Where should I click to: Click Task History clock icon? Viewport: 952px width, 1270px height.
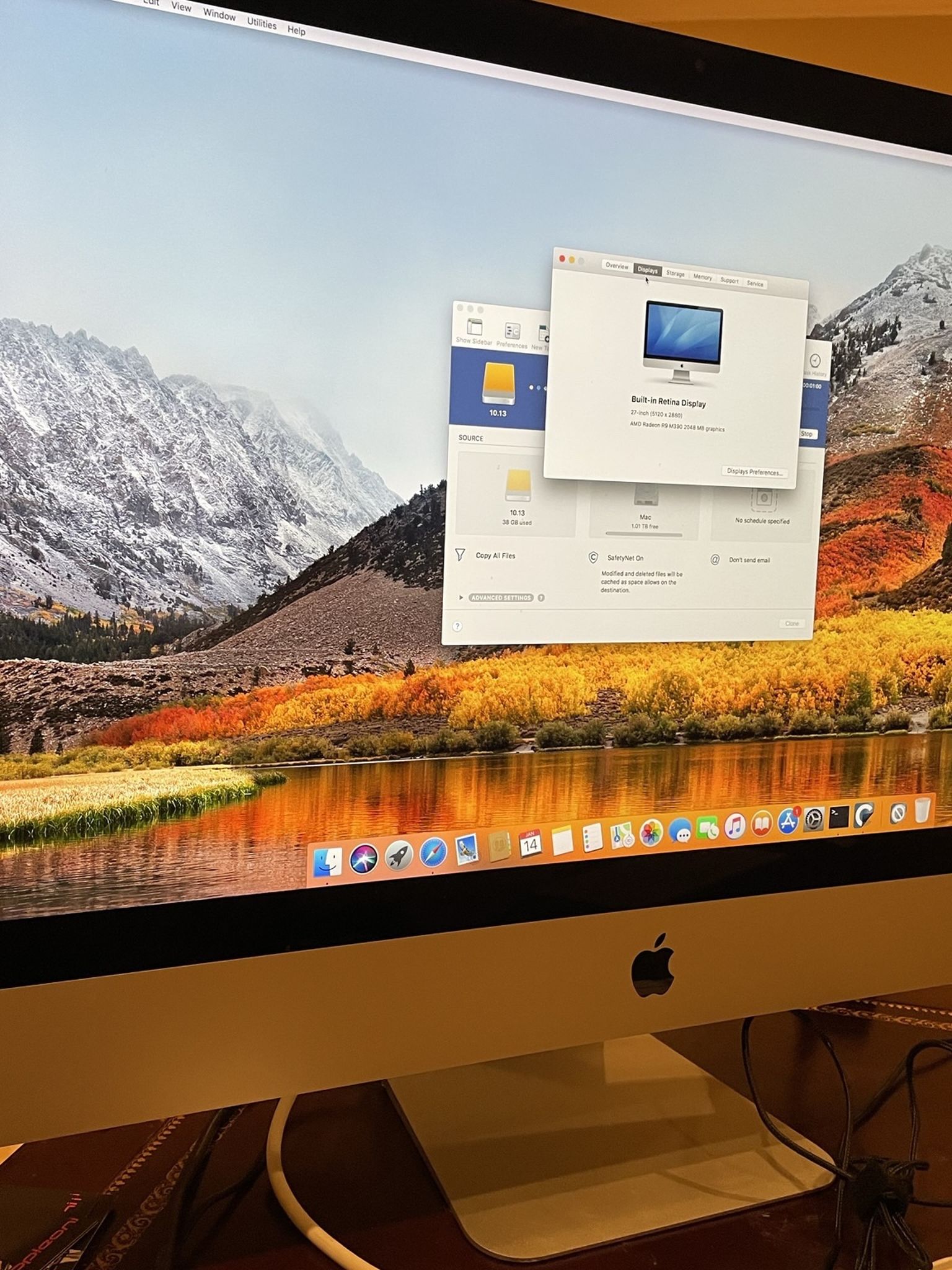click(x=815, y=365)
